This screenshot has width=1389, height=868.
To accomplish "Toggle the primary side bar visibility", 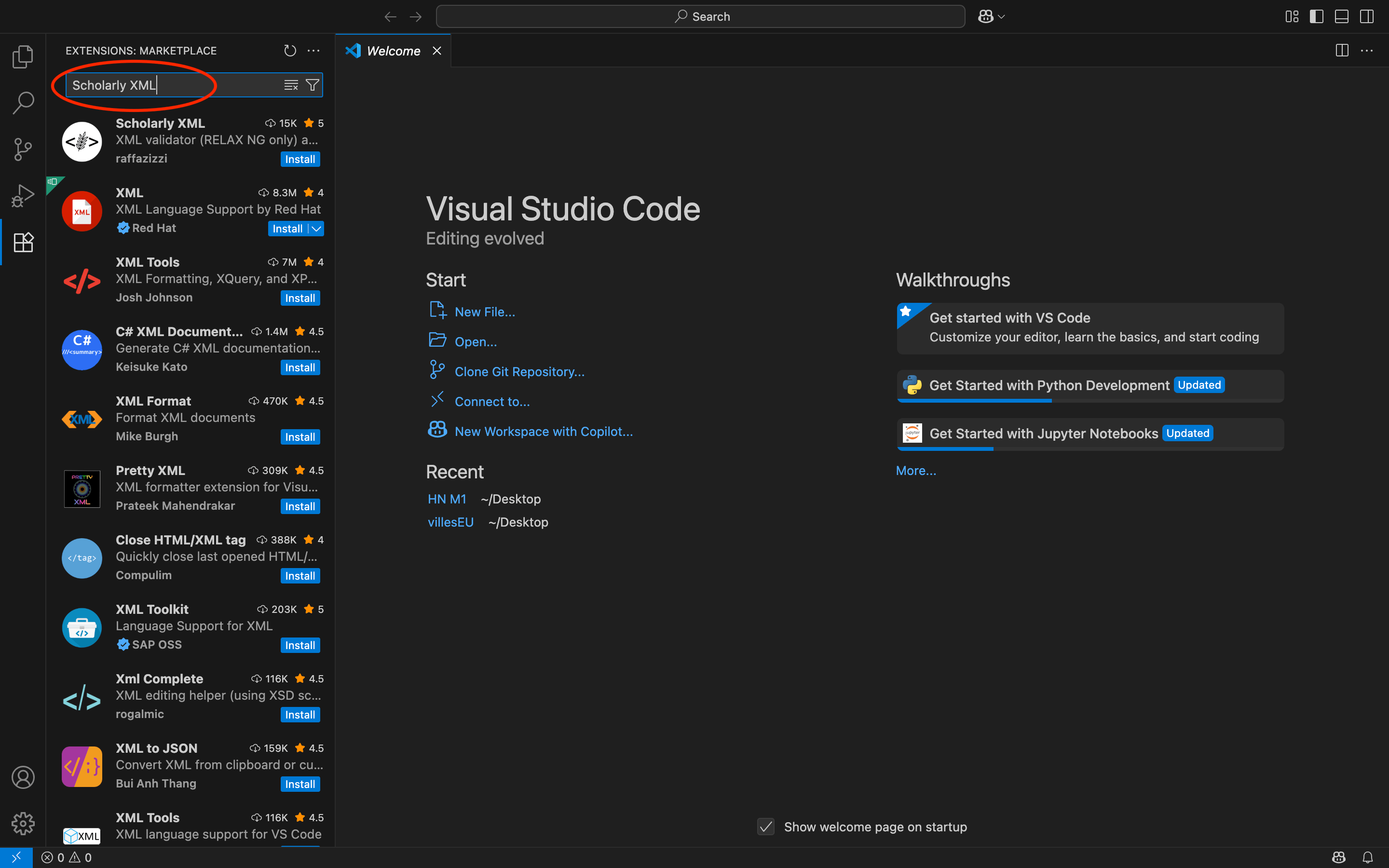I will click(x=1316, y=16).
